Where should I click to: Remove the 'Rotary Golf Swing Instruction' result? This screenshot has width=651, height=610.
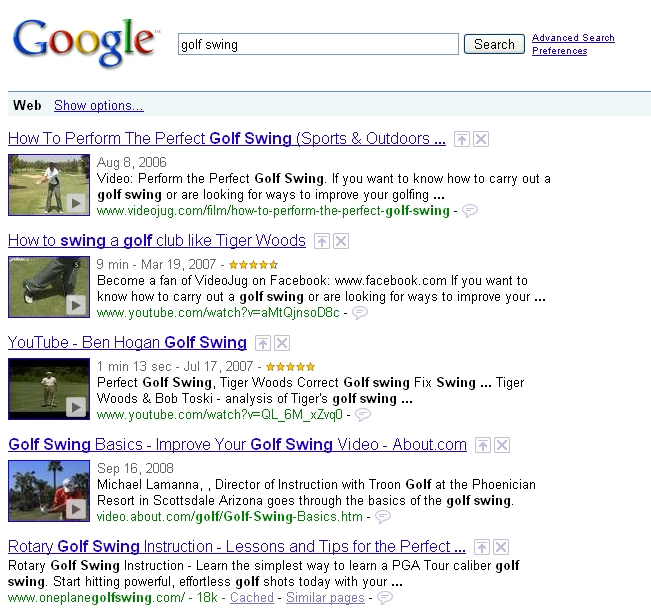point(501,547)
